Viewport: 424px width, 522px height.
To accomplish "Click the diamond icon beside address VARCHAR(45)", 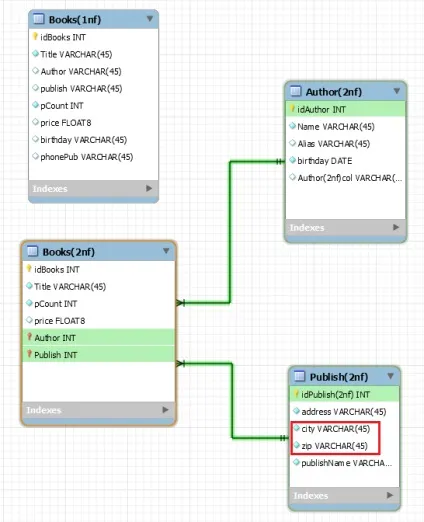I will point(296,411).
